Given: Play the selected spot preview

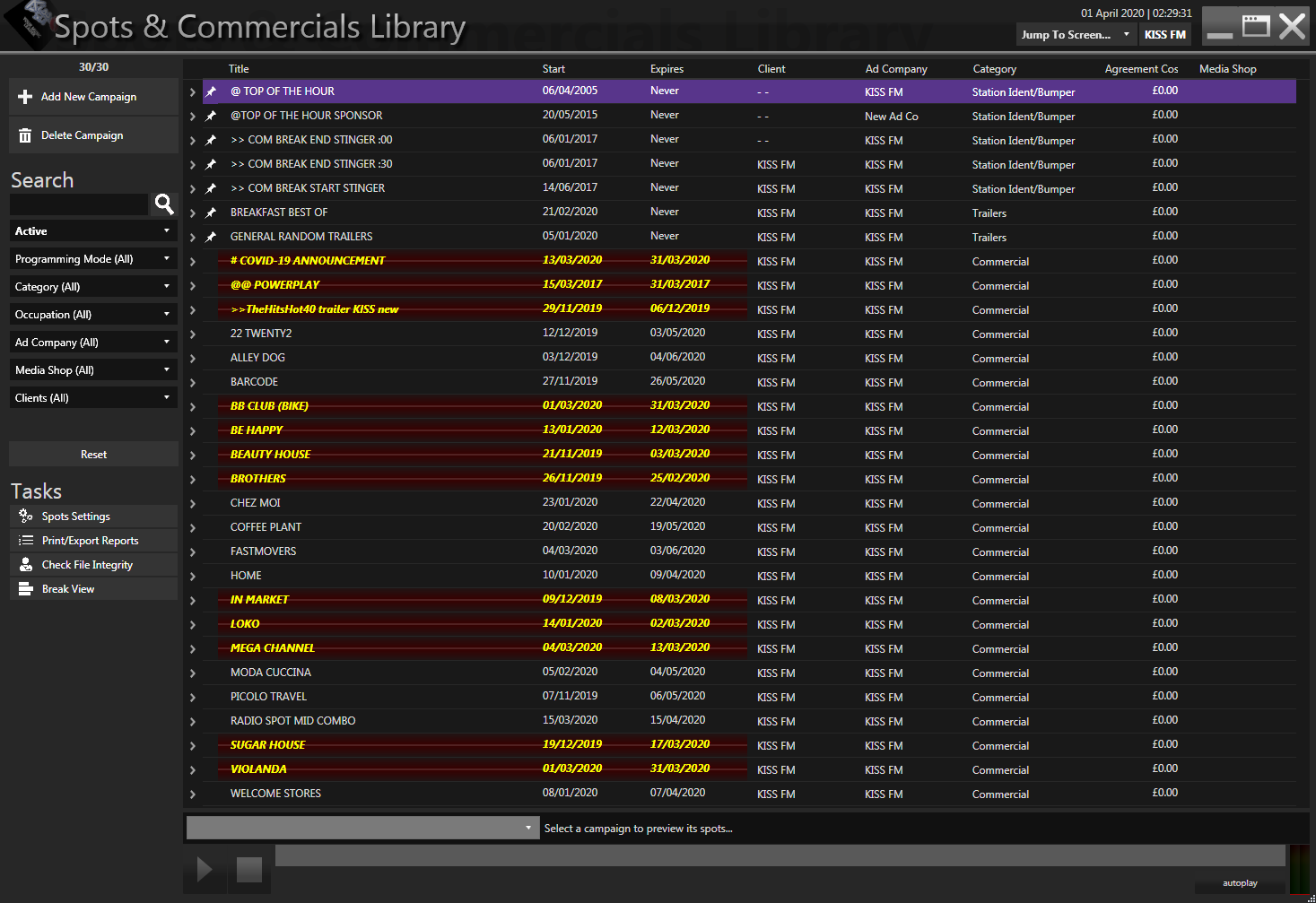Looking at the screenshot, I should tap(205, 869).
